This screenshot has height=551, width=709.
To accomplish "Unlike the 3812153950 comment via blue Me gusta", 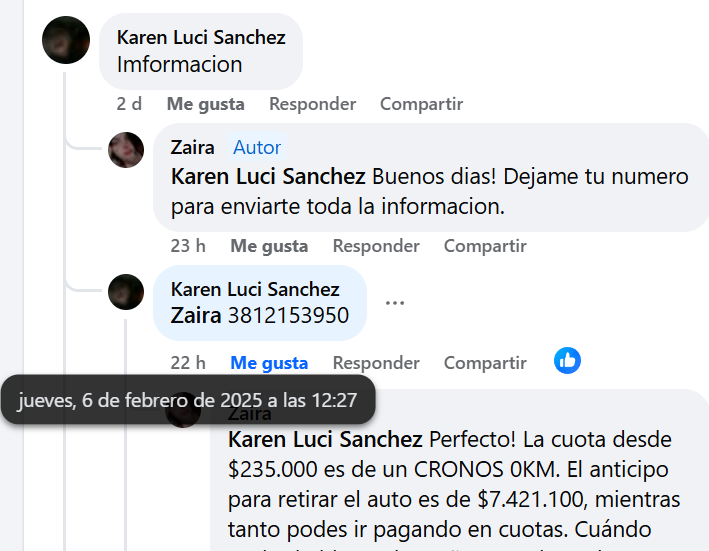I will click(269, 363).
